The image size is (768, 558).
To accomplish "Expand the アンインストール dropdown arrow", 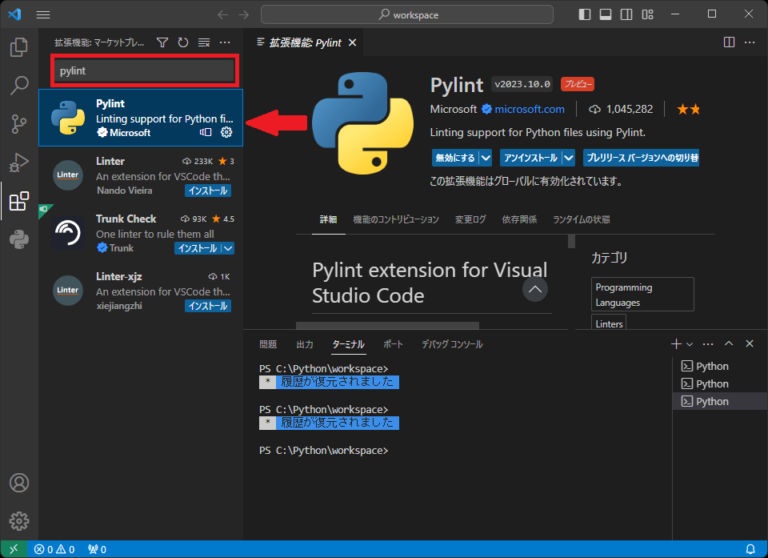I will [568, 158].
